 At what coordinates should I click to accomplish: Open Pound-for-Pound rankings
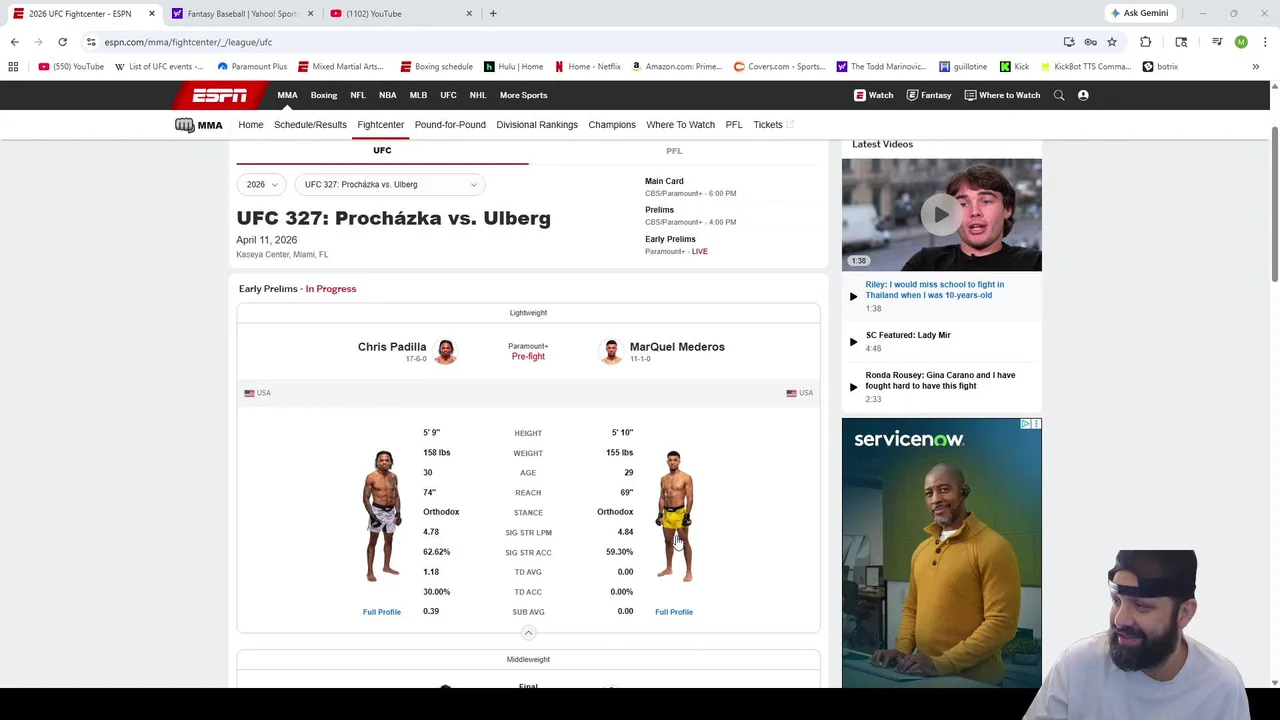point(450,125)
